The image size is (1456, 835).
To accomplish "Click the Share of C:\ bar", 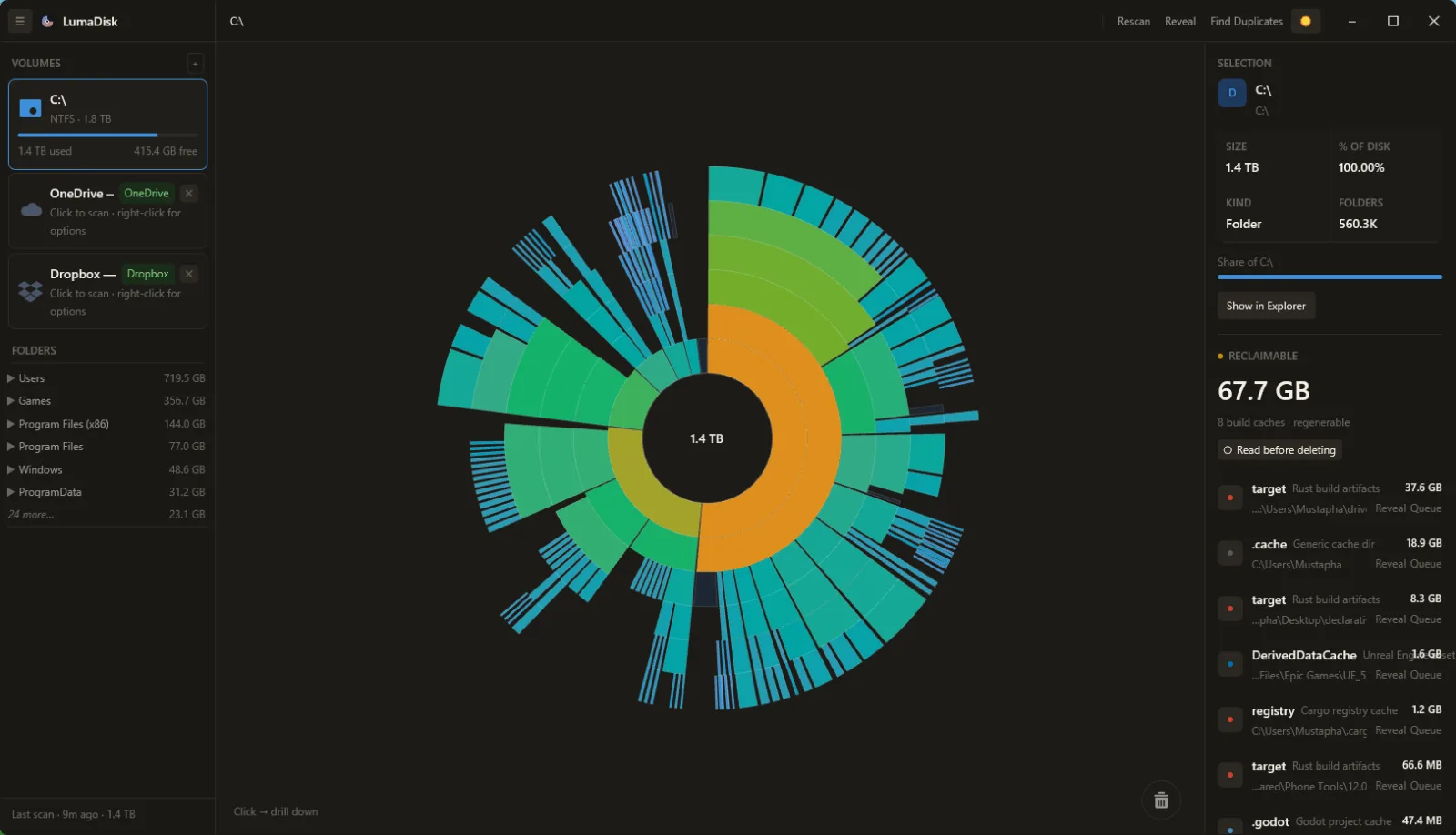I will point(1330,277).
